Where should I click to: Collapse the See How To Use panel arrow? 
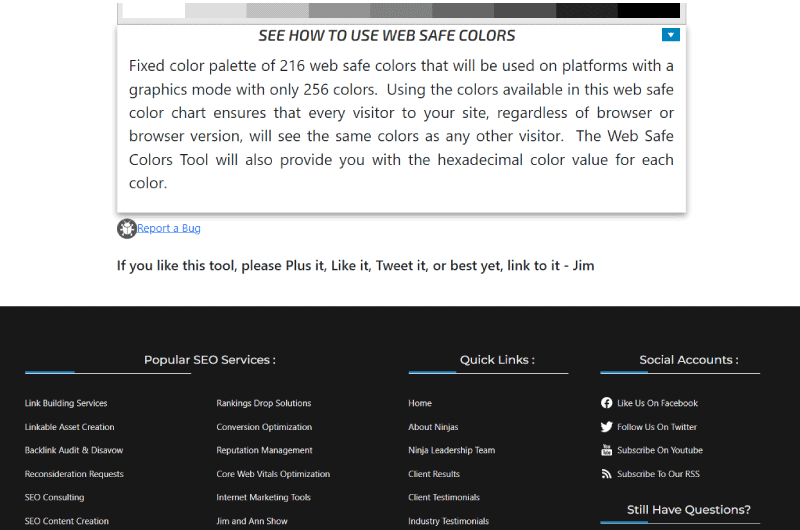(x=670, y=35)
